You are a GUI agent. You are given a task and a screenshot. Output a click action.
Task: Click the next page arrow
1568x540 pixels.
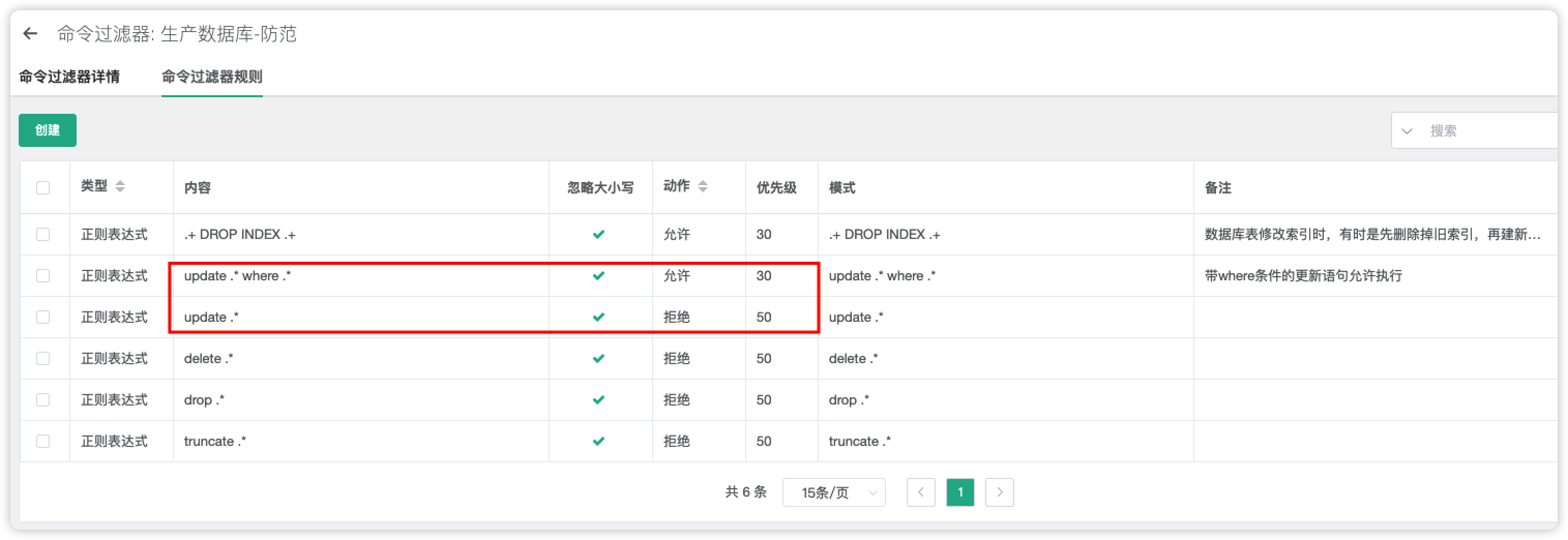pyautogui.click(x=999, y=492)
